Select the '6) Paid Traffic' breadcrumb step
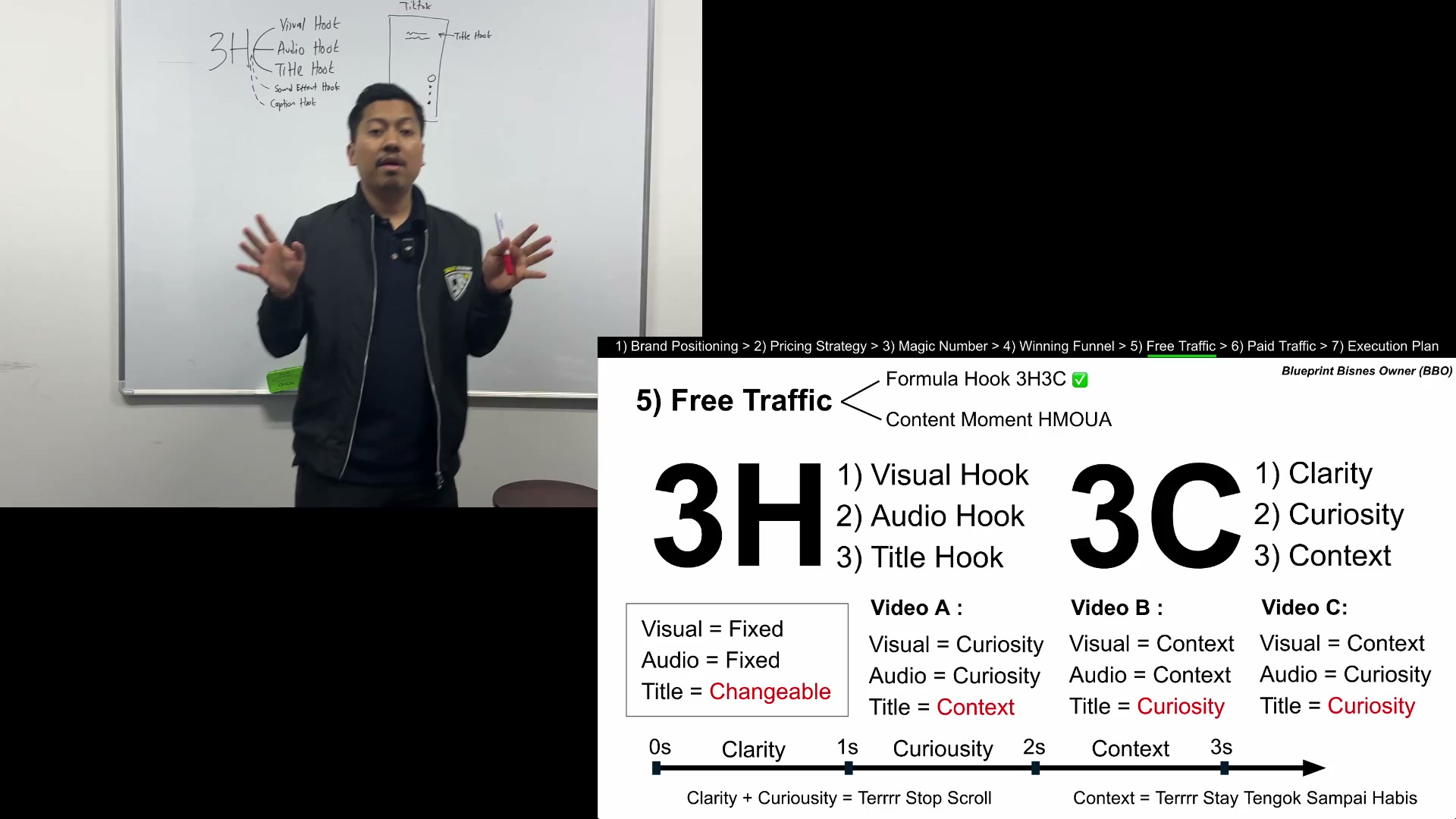Screen dimensions: 1456x819 coord(1273,347)
